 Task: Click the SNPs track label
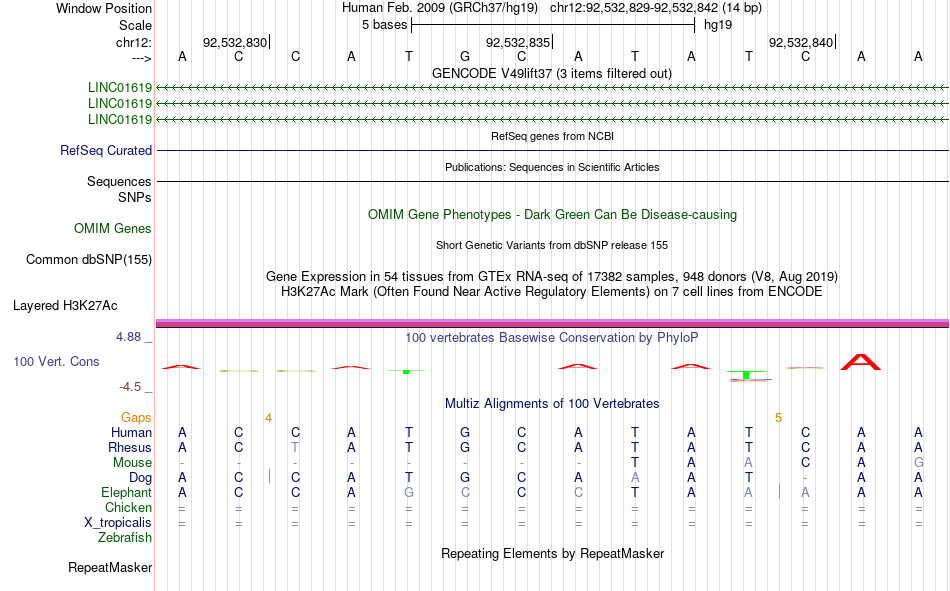pos(135,198)
